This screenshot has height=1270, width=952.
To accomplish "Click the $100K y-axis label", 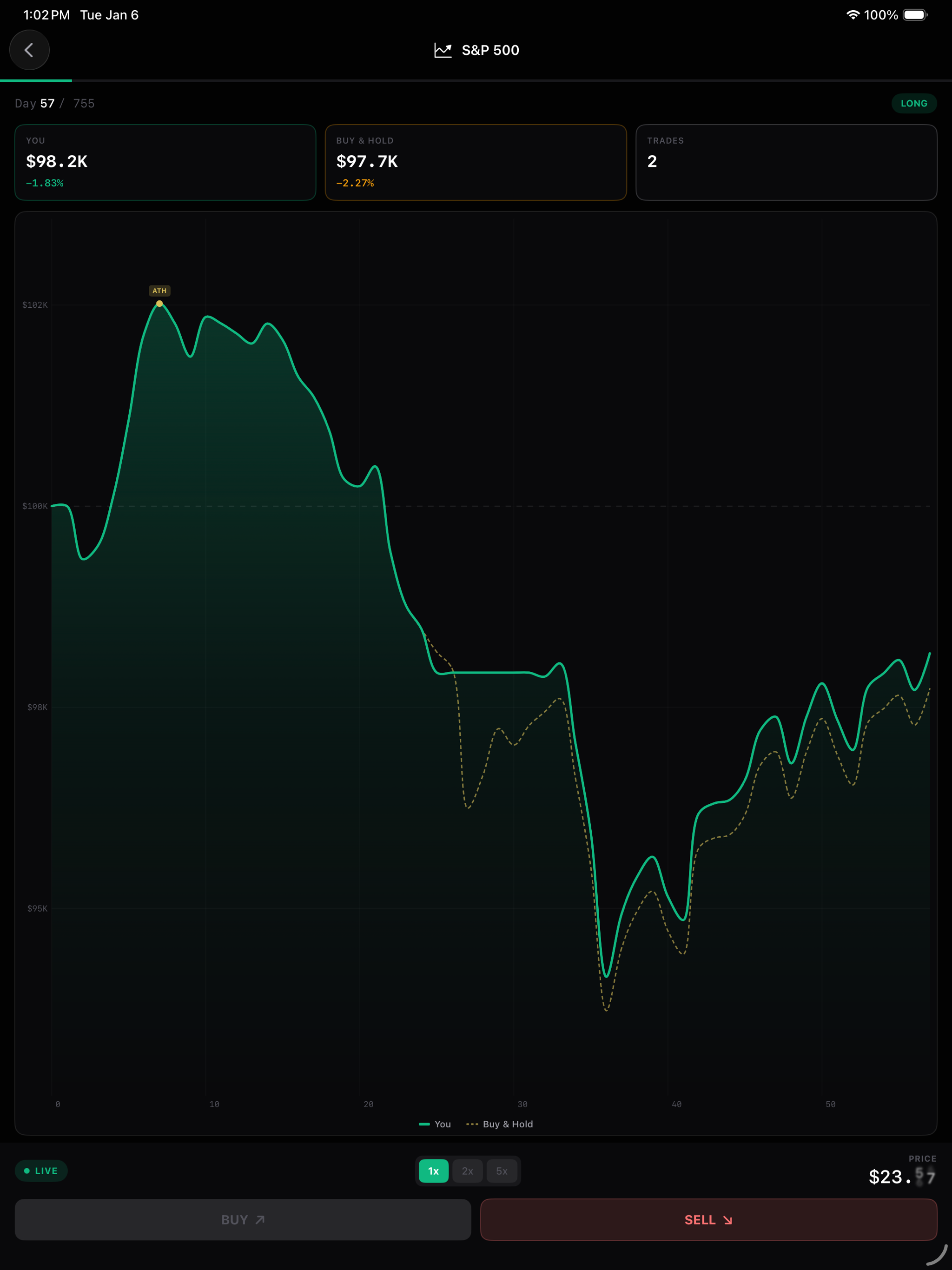I will (35, 506).
